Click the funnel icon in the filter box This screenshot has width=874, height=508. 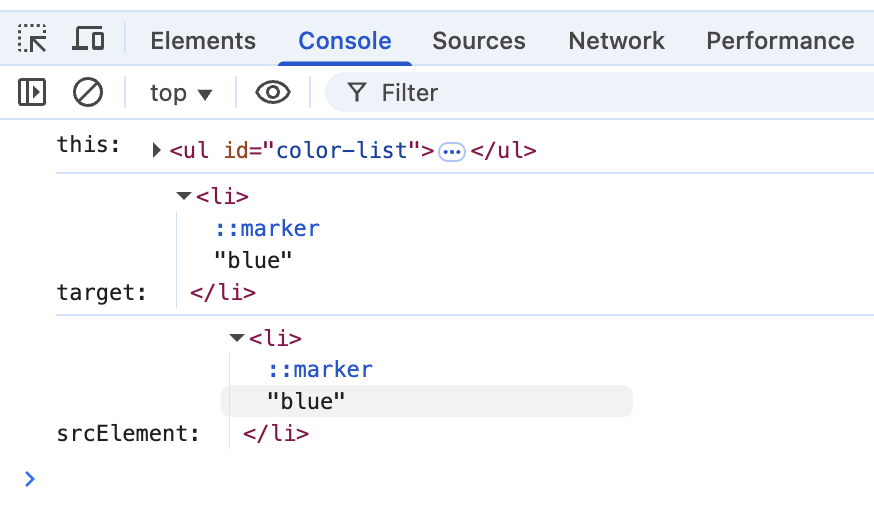(356, 93)
